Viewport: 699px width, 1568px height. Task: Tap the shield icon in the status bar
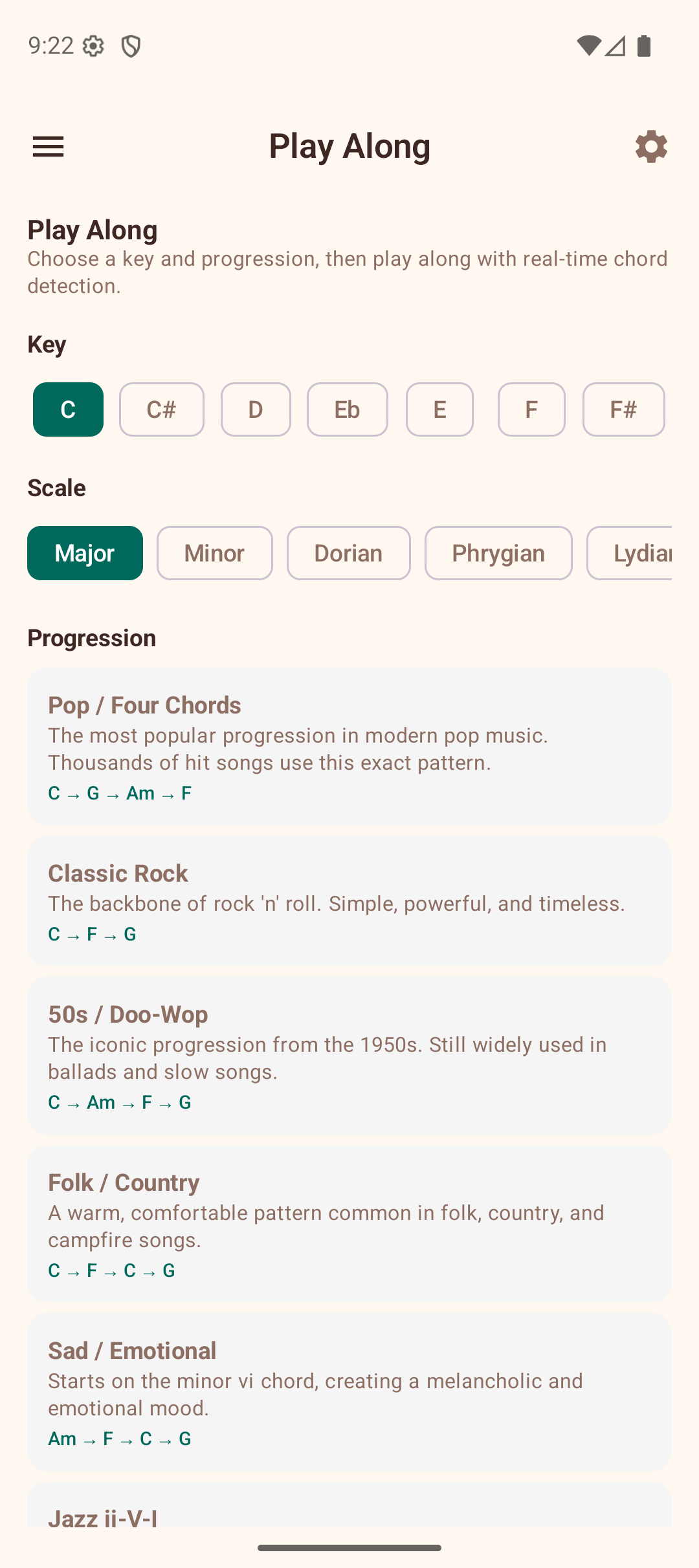(131, 45)
